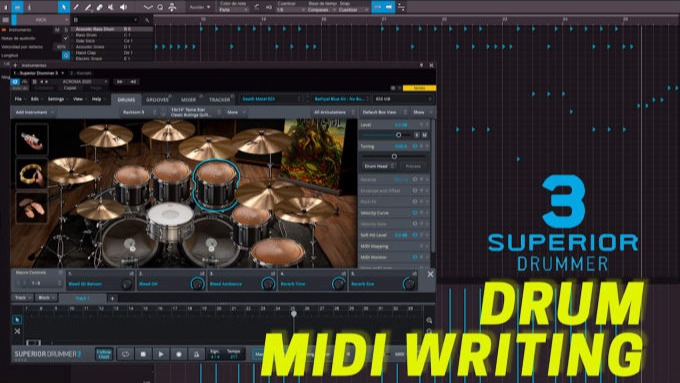Switch to the MIXER tab
This screenshot has width=680, height=383.
click(x=188, y=99)
